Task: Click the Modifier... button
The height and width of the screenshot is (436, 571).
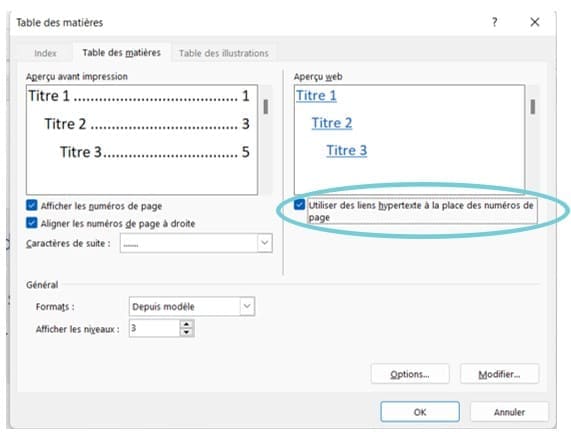Action: [x=499, y=374]
